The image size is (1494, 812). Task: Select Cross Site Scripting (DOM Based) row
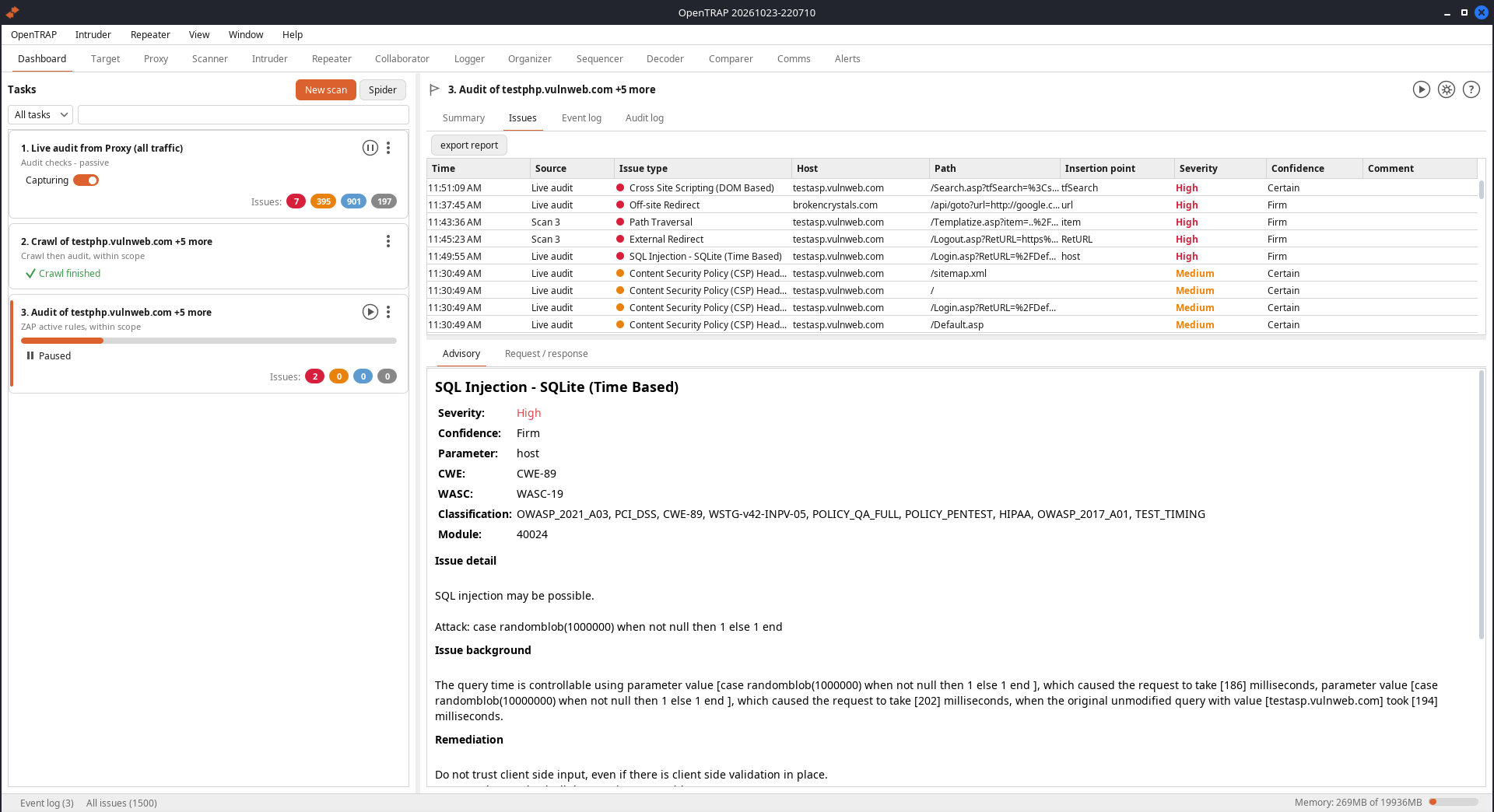tap(952, 188)
